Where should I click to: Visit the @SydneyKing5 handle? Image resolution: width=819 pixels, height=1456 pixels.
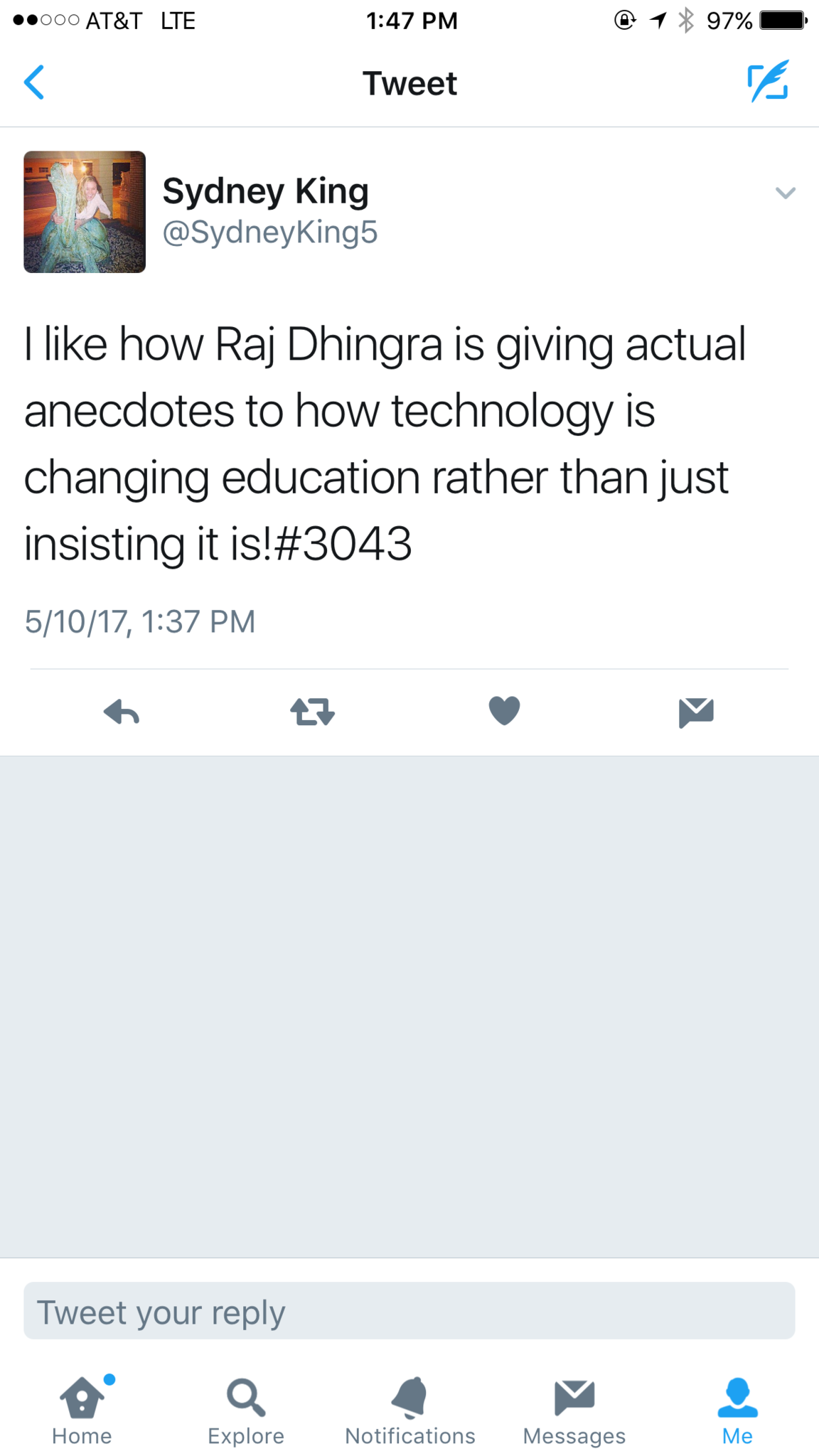coord(270,232)
